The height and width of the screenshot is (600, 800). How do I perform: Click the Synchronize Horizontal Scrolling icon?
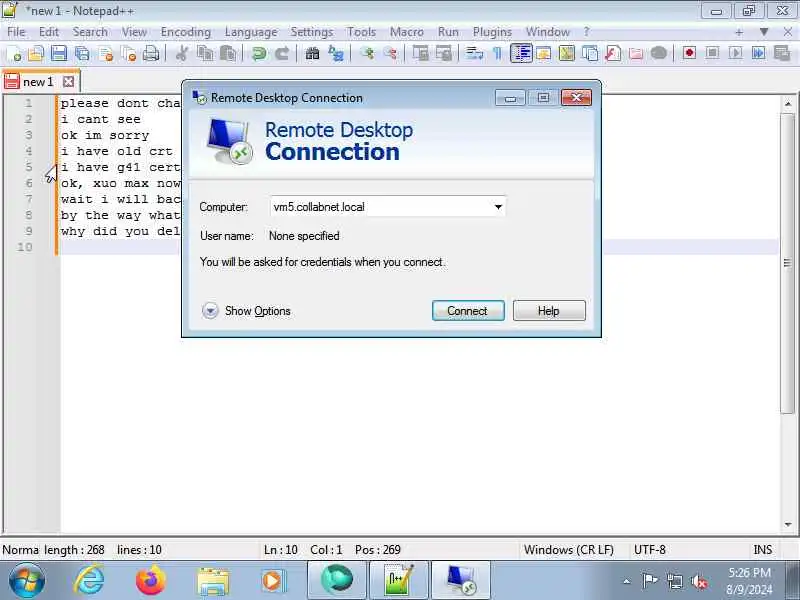(x=443, y=53)
